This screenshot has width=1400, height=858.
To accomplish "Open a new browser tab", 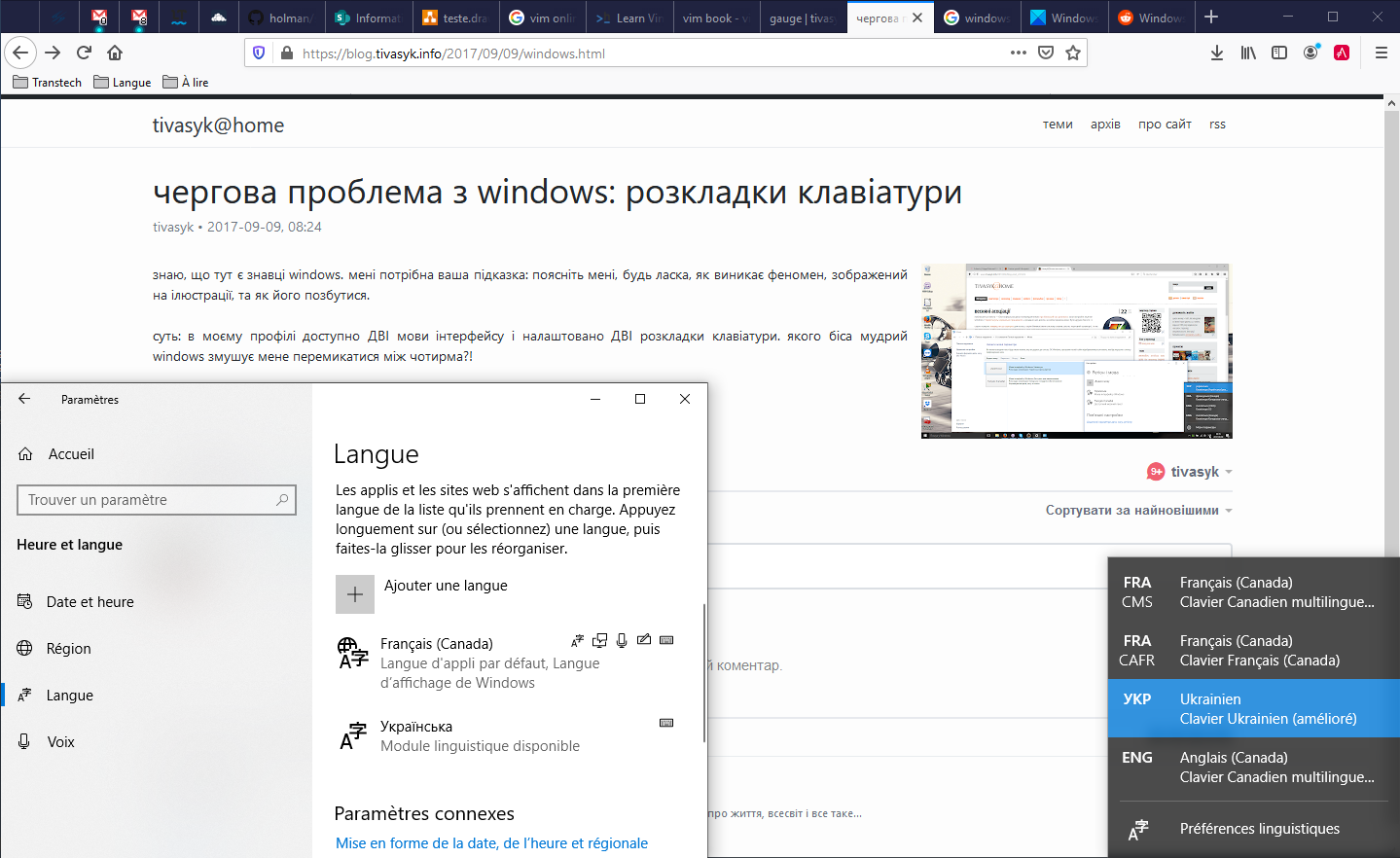I will pyautogui.click(x=1211, y=17).
